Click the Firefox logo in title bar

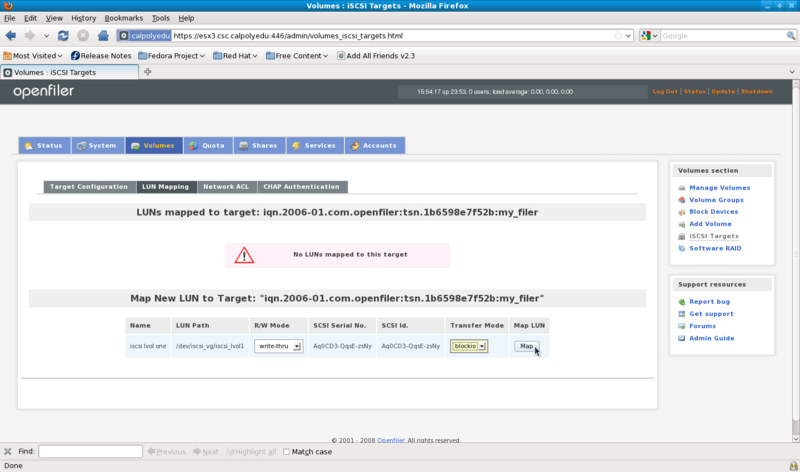click(8, 6)
